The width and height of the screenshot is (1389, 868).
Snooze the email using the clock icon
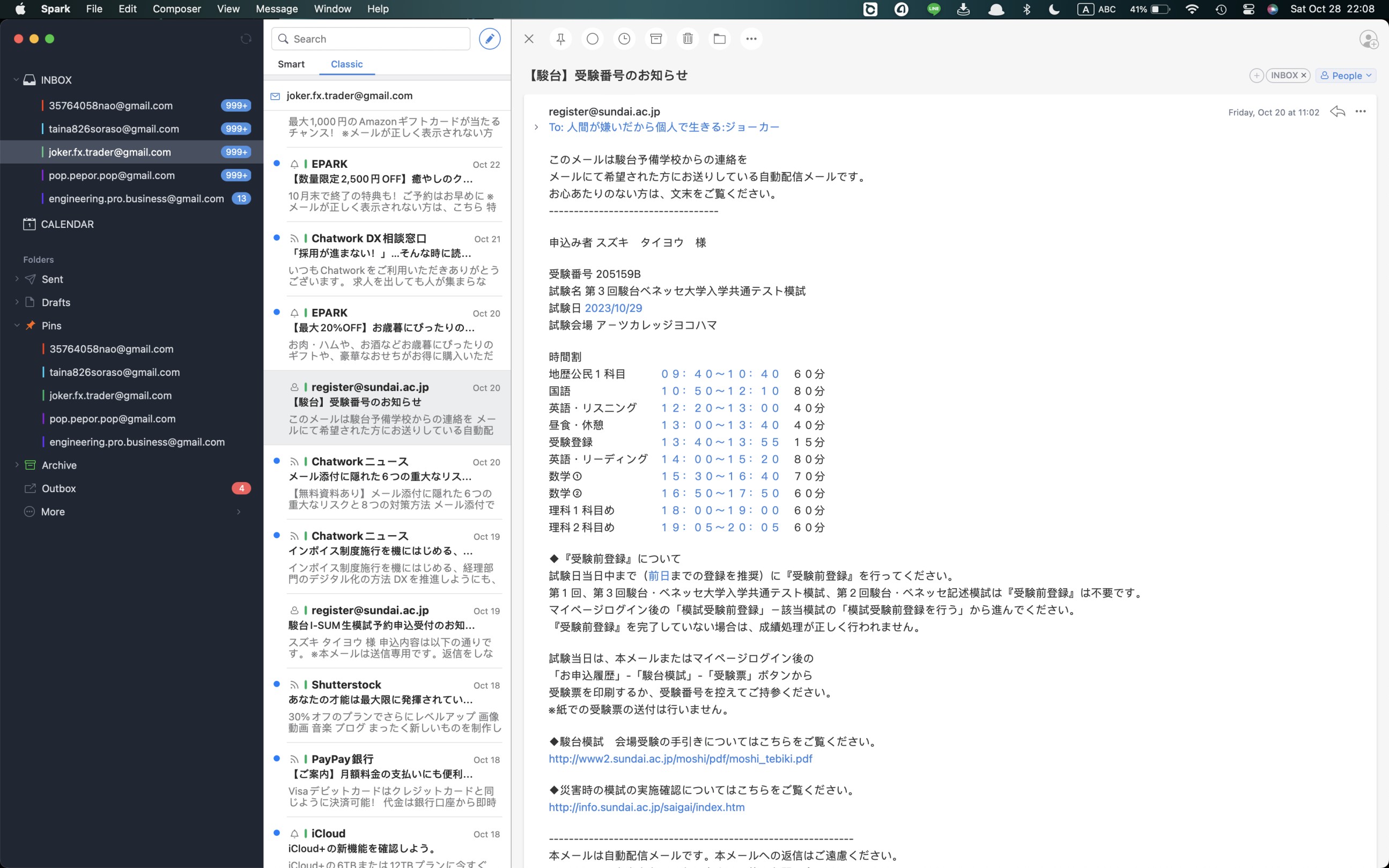(624, 39)
